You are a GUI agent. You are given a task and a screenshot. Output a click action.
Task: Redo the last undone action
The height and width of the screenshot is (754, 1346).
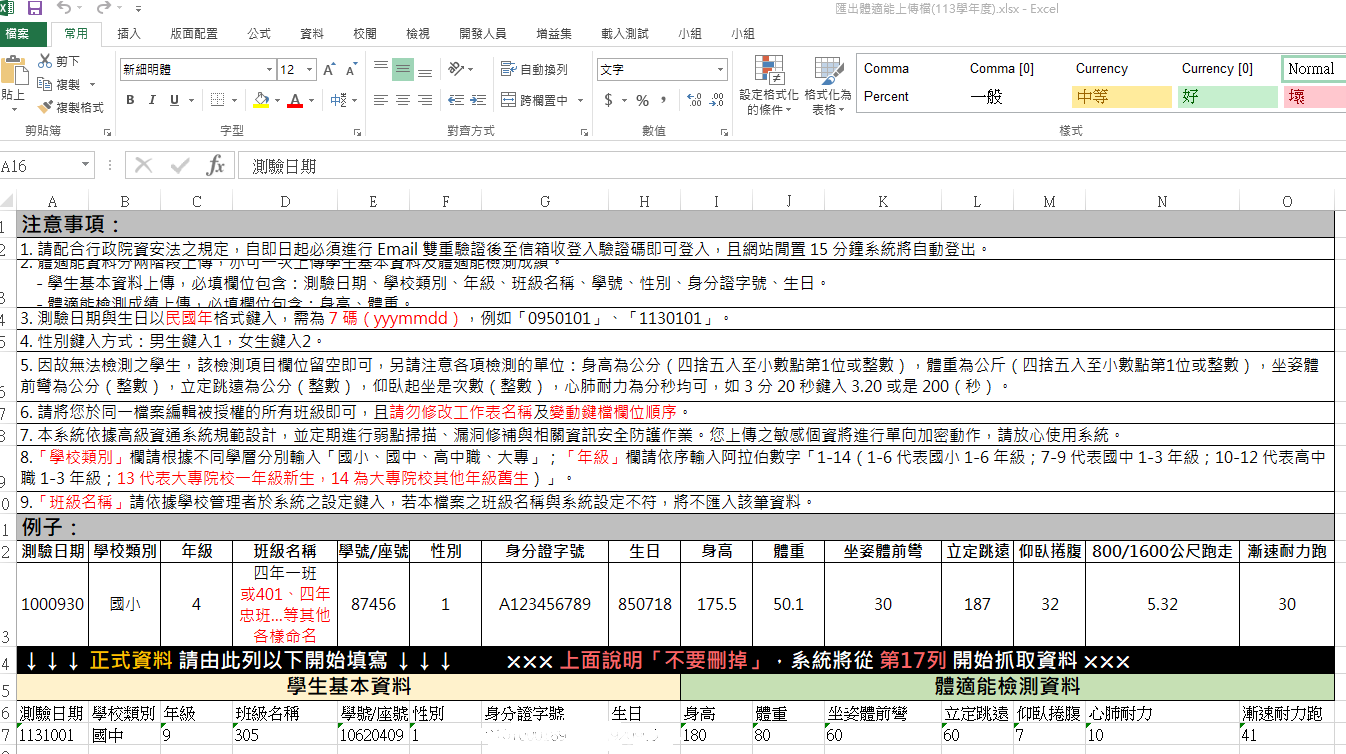(x=104, y=9)
